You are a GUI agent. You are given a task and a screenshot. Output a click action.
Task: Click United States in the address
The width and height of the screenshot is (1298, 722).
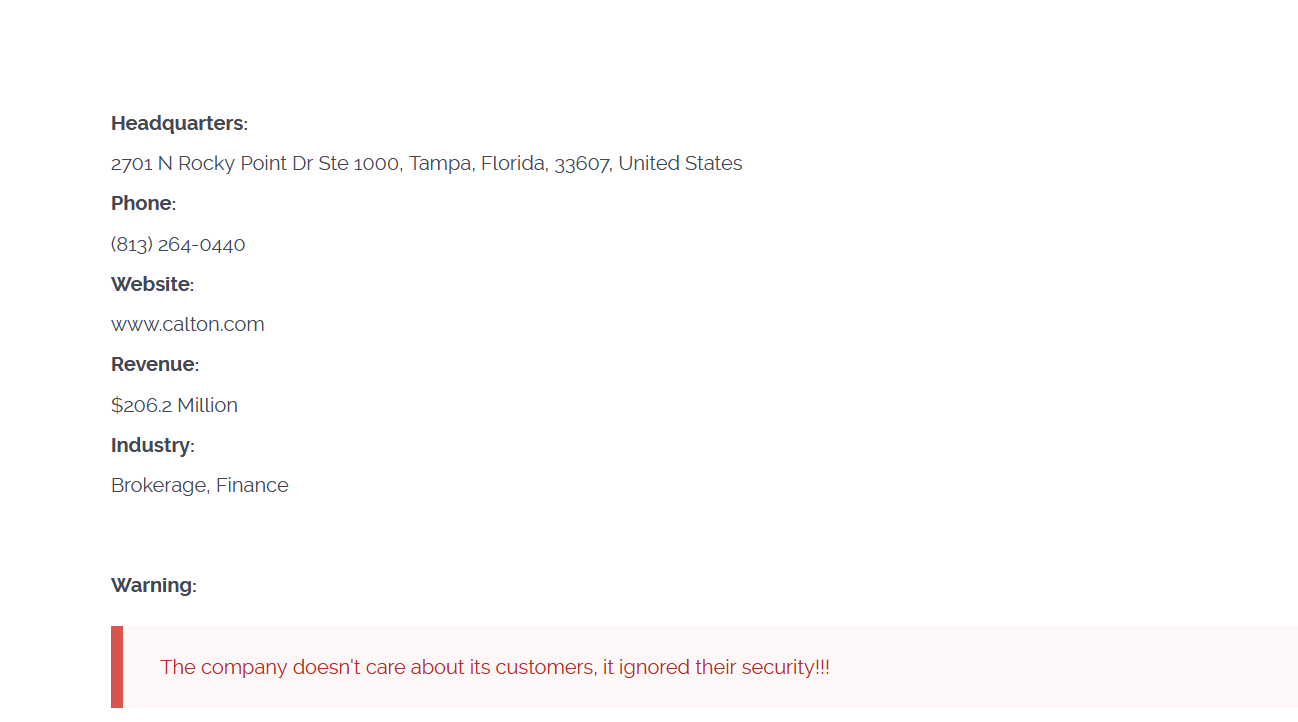coord(681,163)
